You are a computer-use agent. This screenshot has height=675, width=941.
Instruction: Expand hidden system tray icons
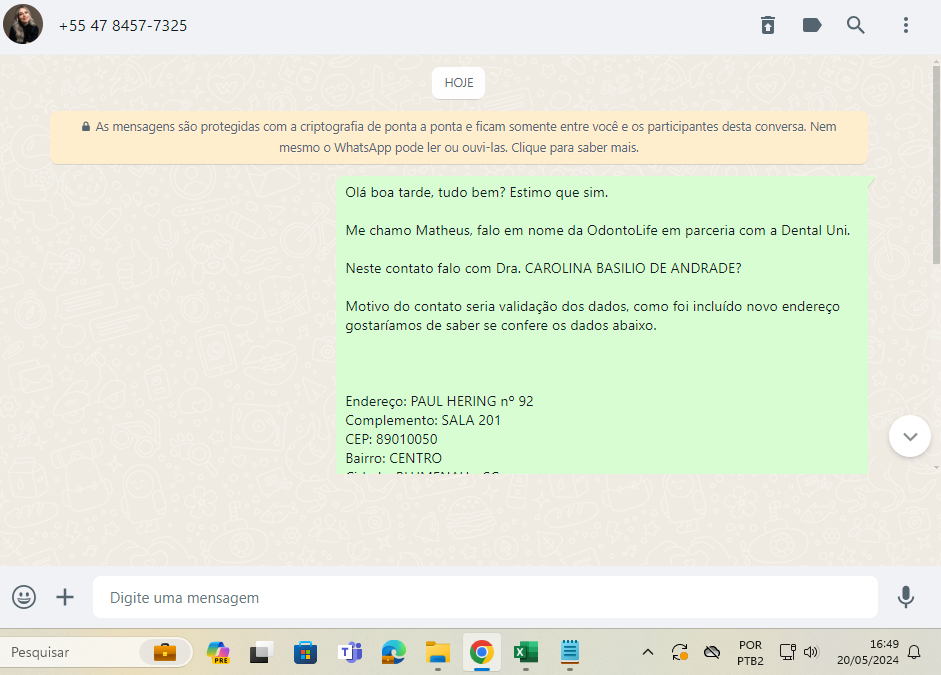click(x=648, y=652)
